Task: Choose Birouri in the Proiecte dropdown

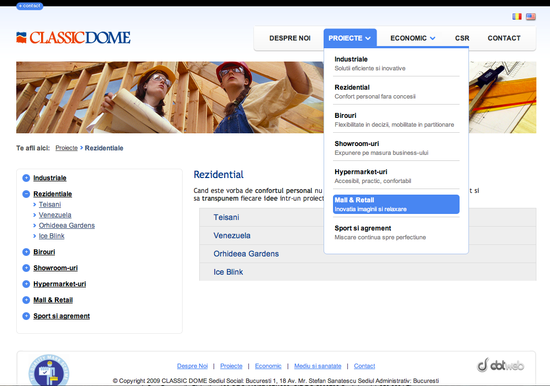Action: coord(396,120)
